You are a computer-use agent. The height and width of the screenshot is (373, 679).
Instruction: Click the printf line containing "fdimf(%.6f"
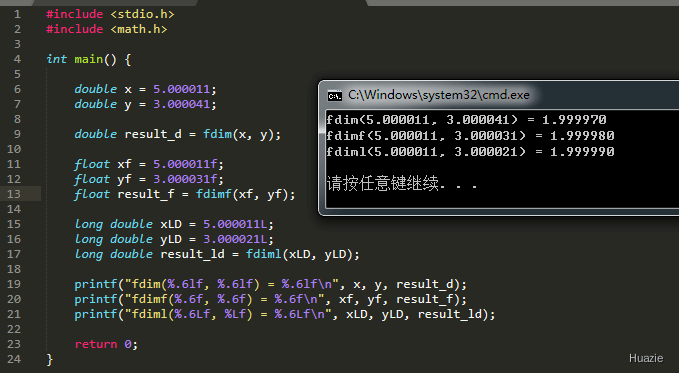point(271,299)
